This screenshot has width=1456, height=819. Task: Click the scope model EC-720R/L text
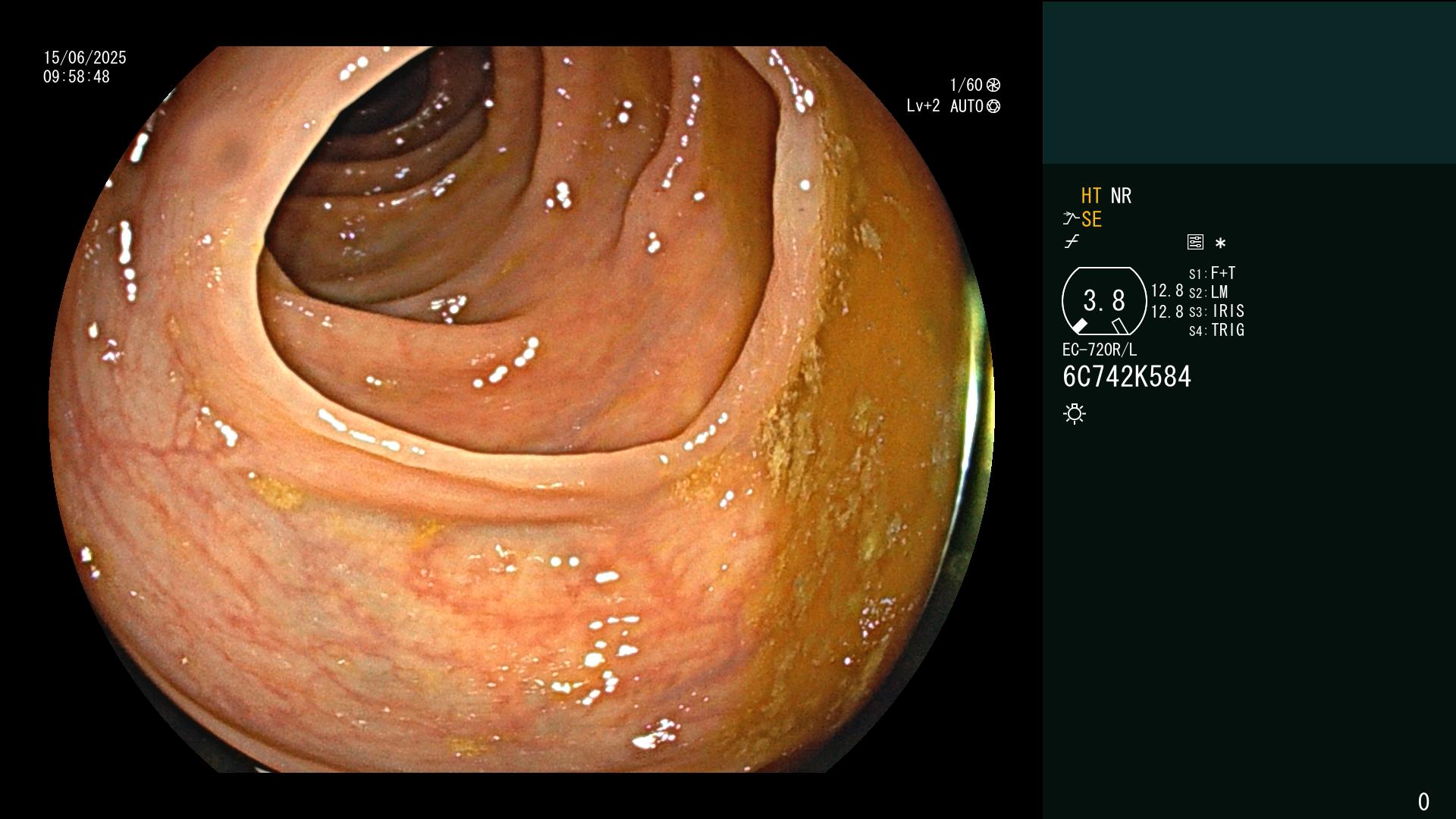1100,350
